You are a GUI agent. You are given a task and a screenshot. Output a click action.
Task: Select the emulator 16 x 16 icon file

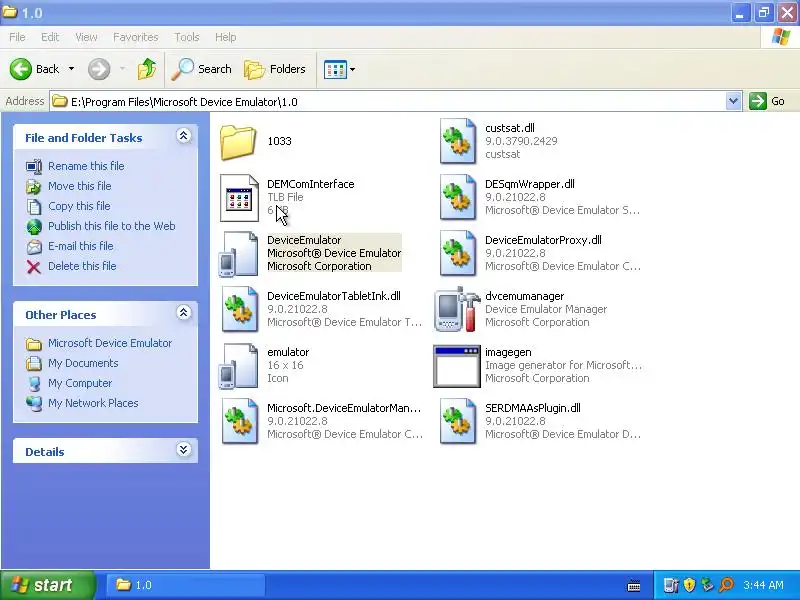click(238, 366)
